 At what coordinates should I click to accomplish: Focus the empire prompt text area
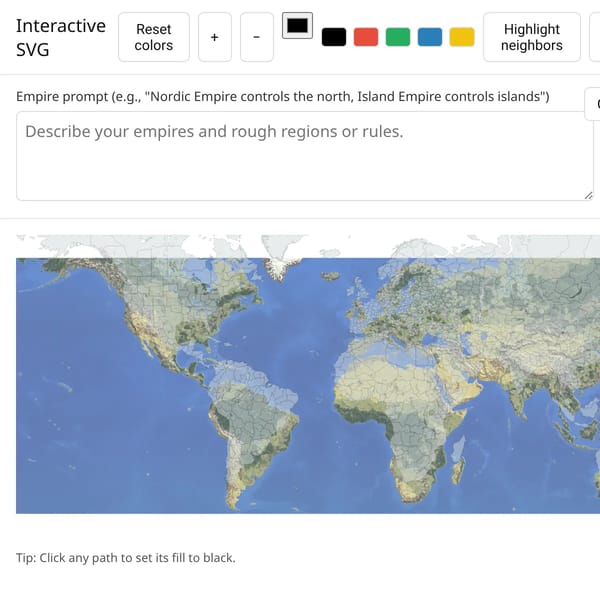point(305,156)
